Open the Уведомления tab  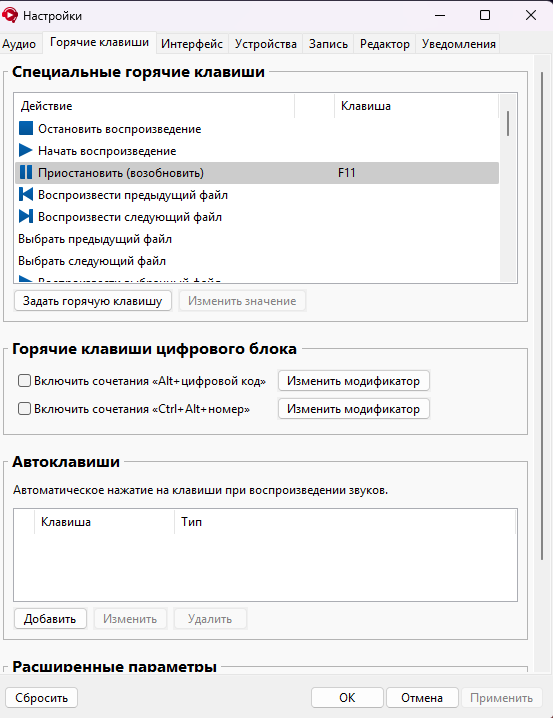pos(458,44)
